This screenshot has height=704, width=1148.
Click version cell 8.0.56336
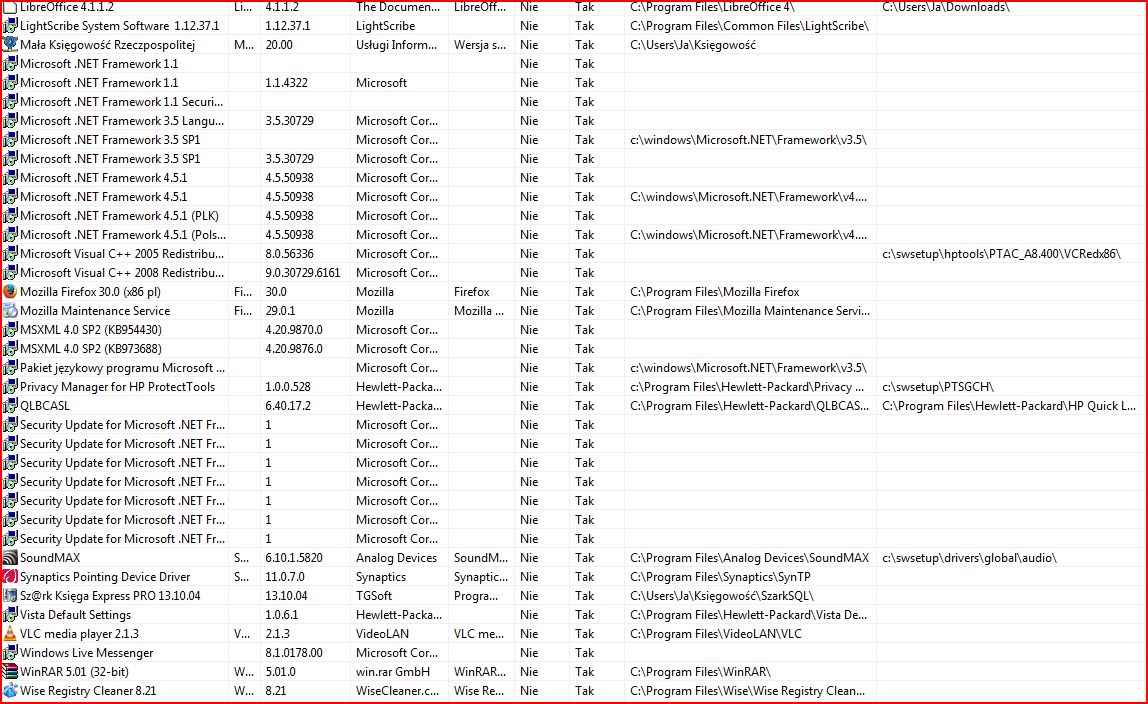click(x=289, y=254)
